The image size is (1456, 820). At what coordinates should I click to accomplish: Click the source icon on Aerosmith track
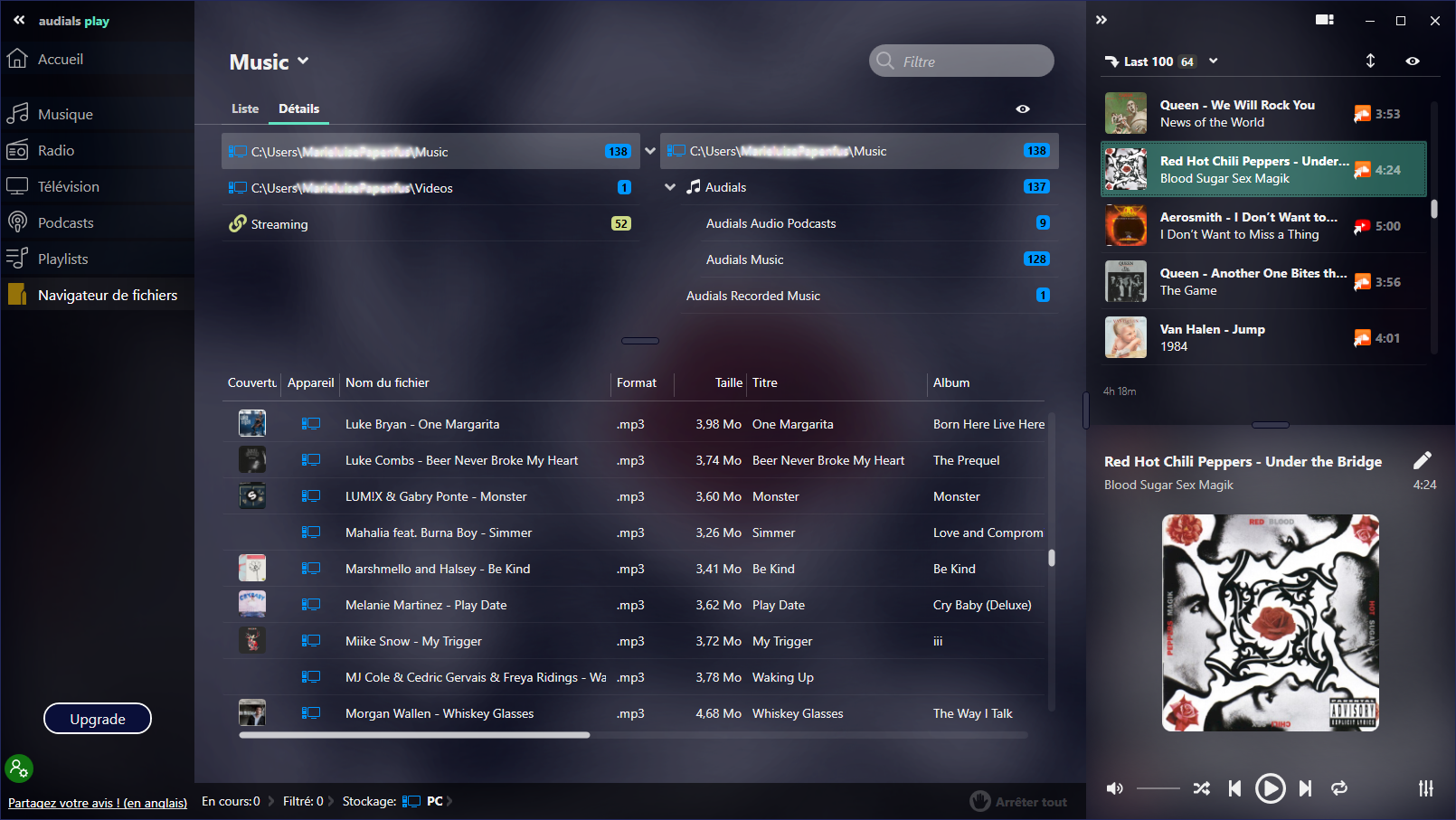pyautogui.click(x=1362, y=226)
